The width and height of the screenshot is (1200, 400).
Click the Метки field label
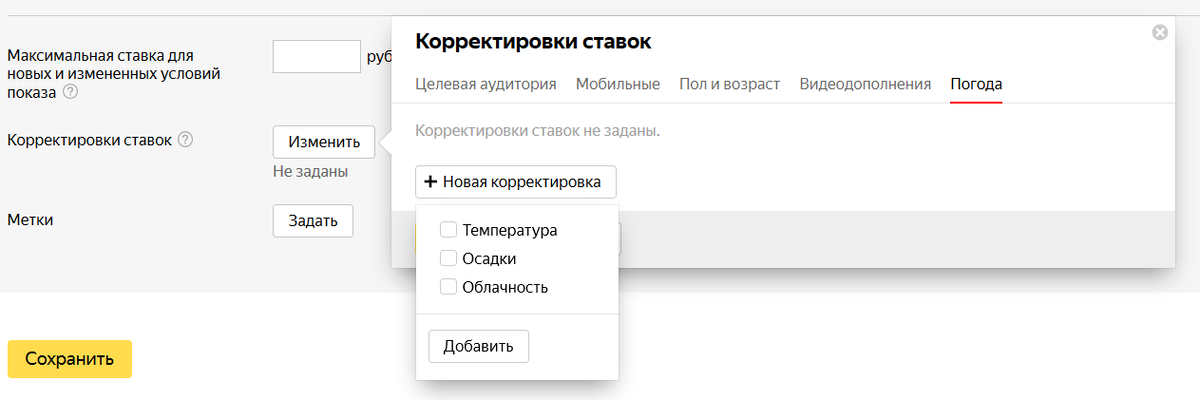30,219
